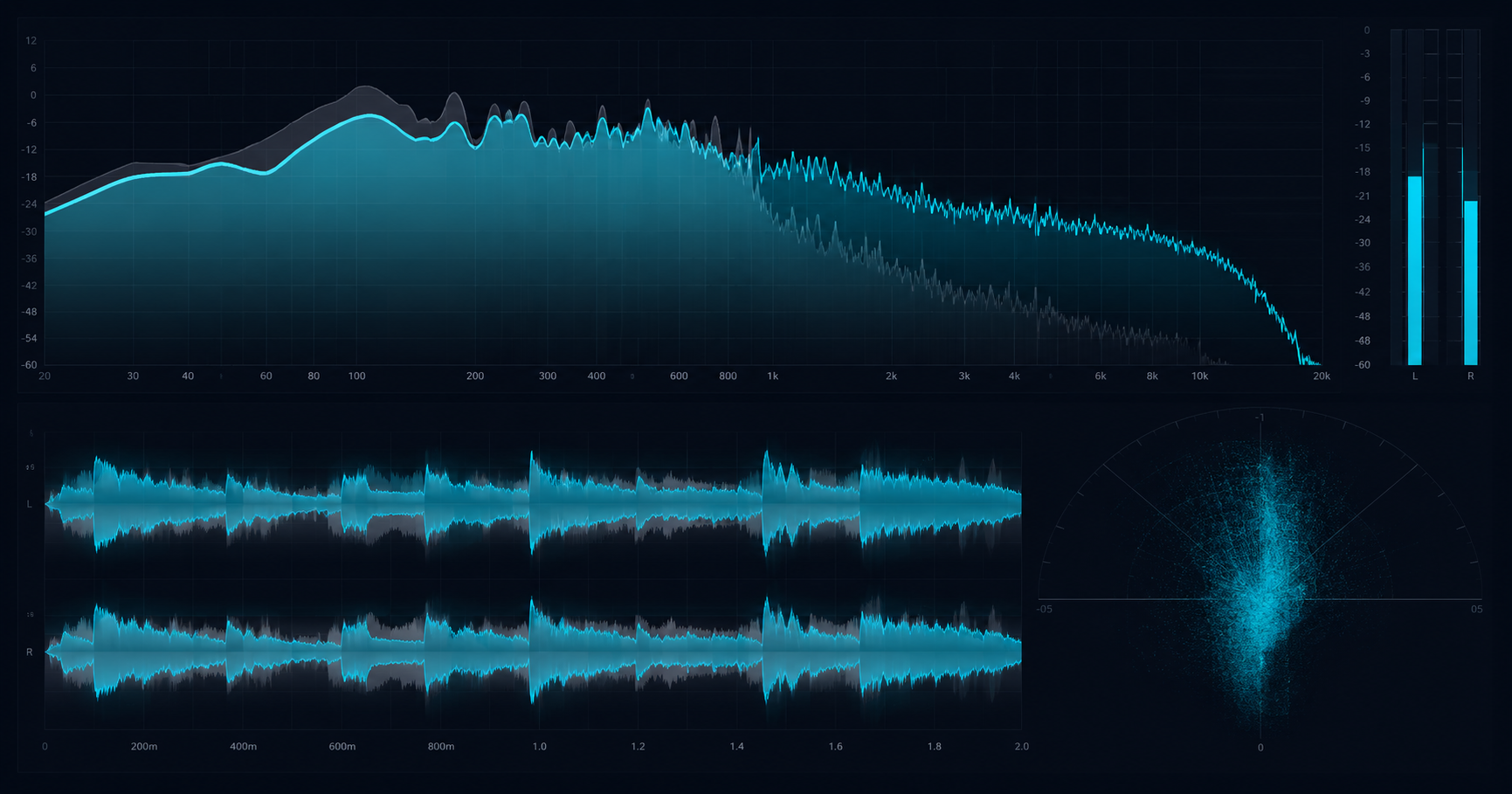Click the -05 label left of the vectorscope
1512x794 pixels.
tap(1045, 609)
